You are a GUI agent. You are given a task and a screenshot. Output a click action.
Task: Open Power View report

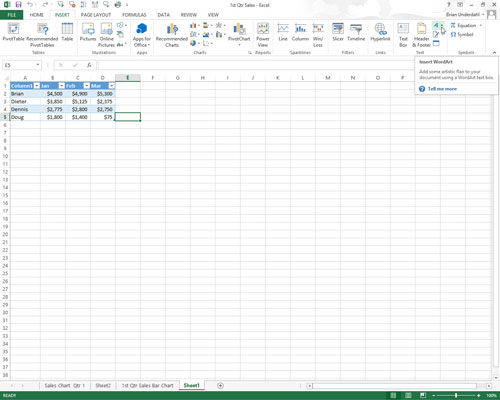pos(263,35)
